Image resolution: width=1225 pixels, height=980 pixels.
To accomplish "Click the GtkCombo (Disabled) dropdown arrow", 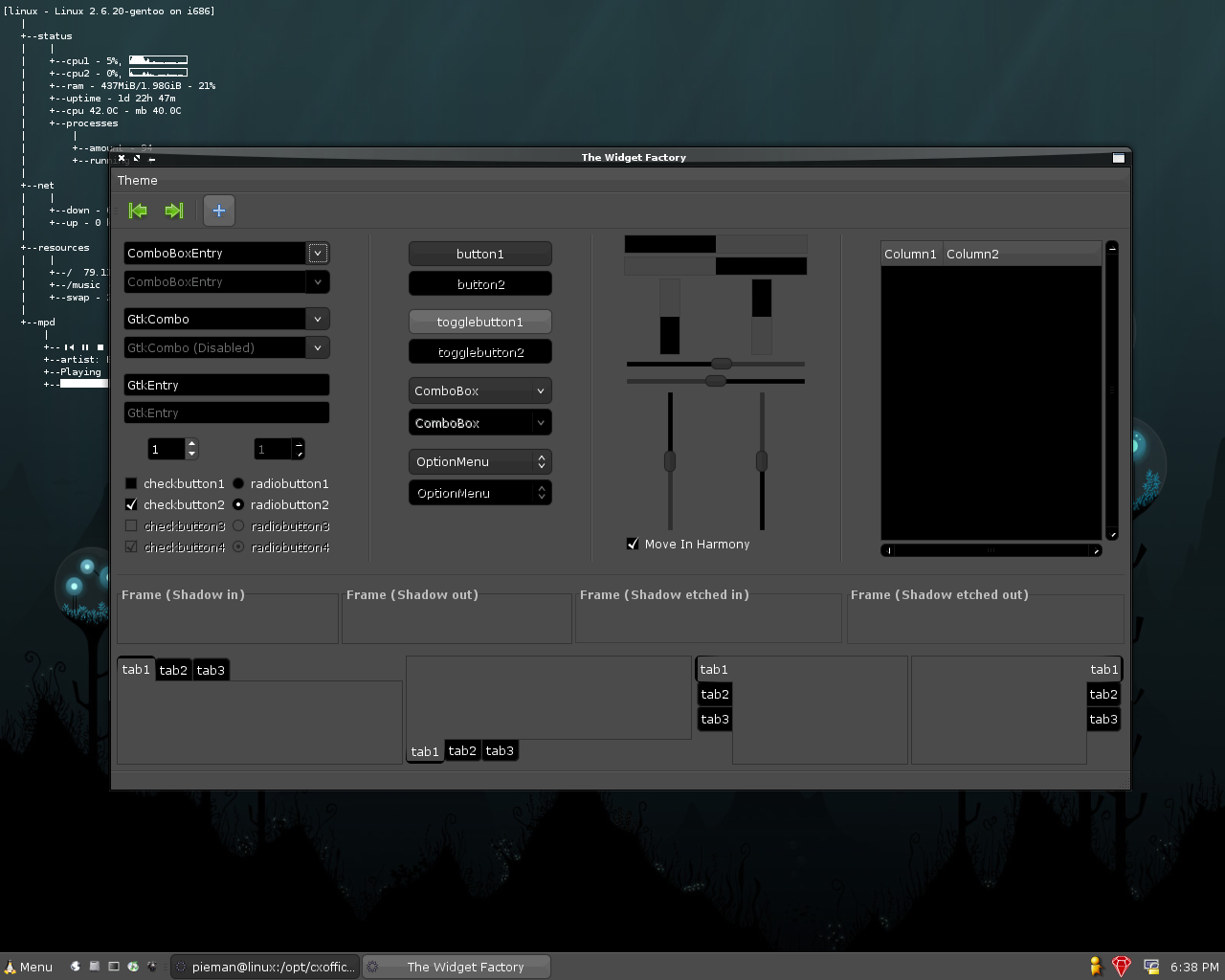I will (318, 347).
